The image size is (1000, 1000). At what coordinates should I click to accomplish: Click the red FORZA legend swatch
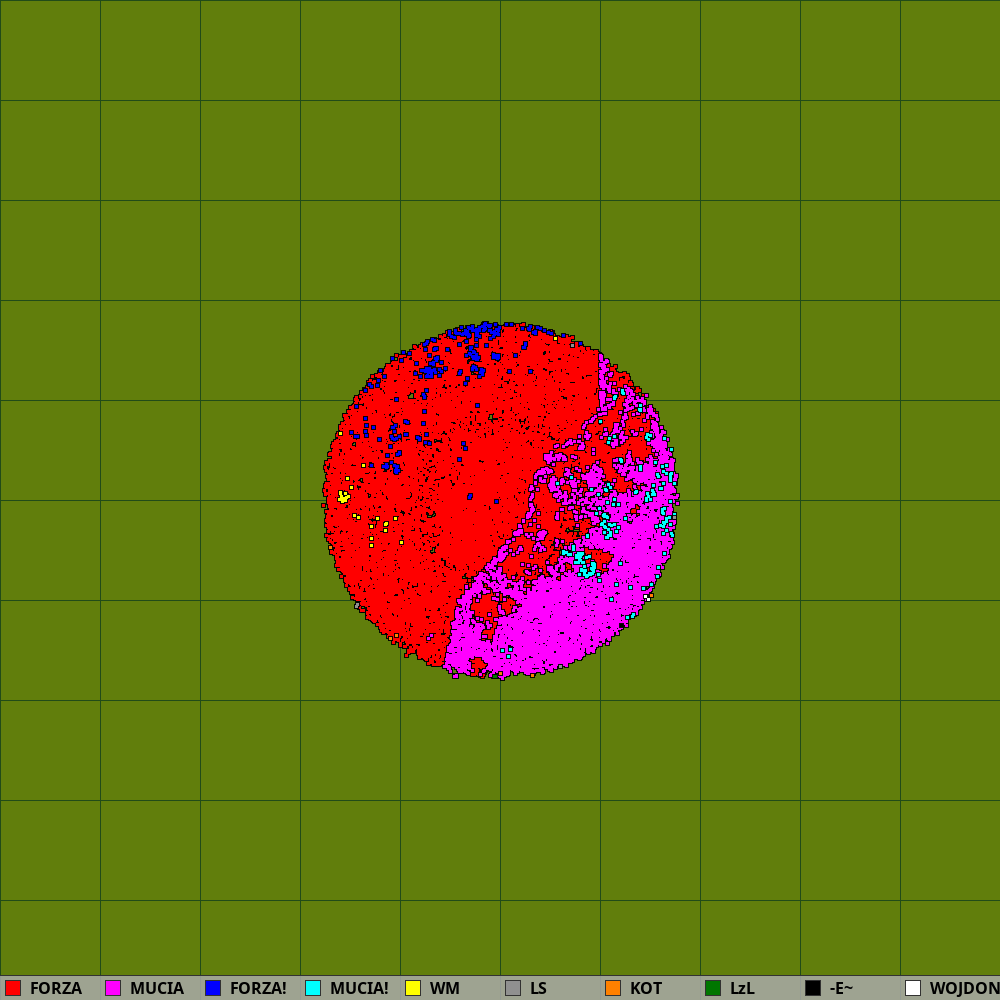[13, 988]
